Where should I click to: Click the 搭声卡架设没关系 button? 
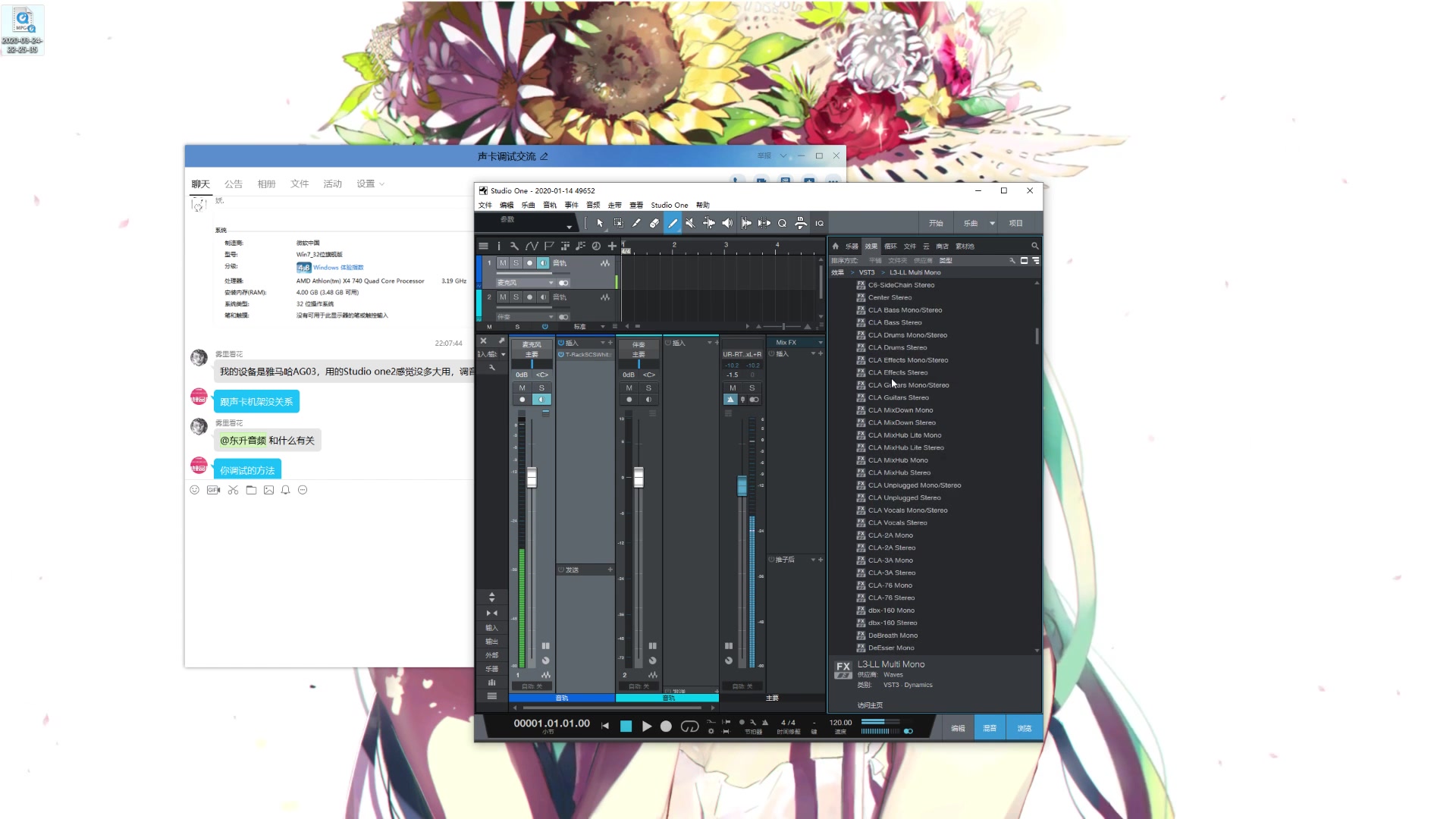(257, 401)
